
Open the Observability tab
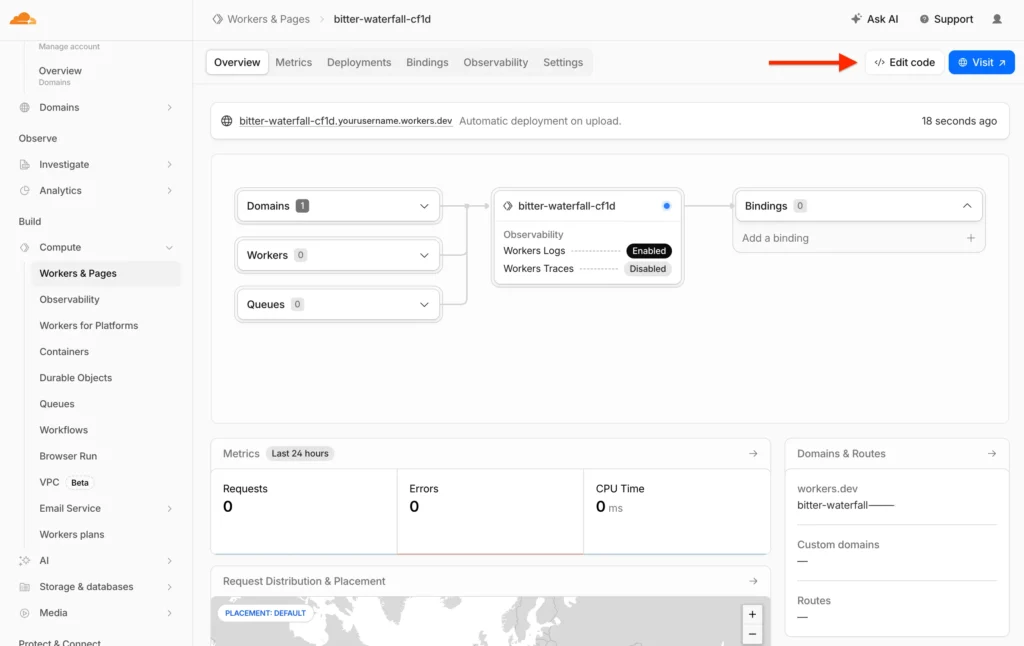[x=496, y=62]
